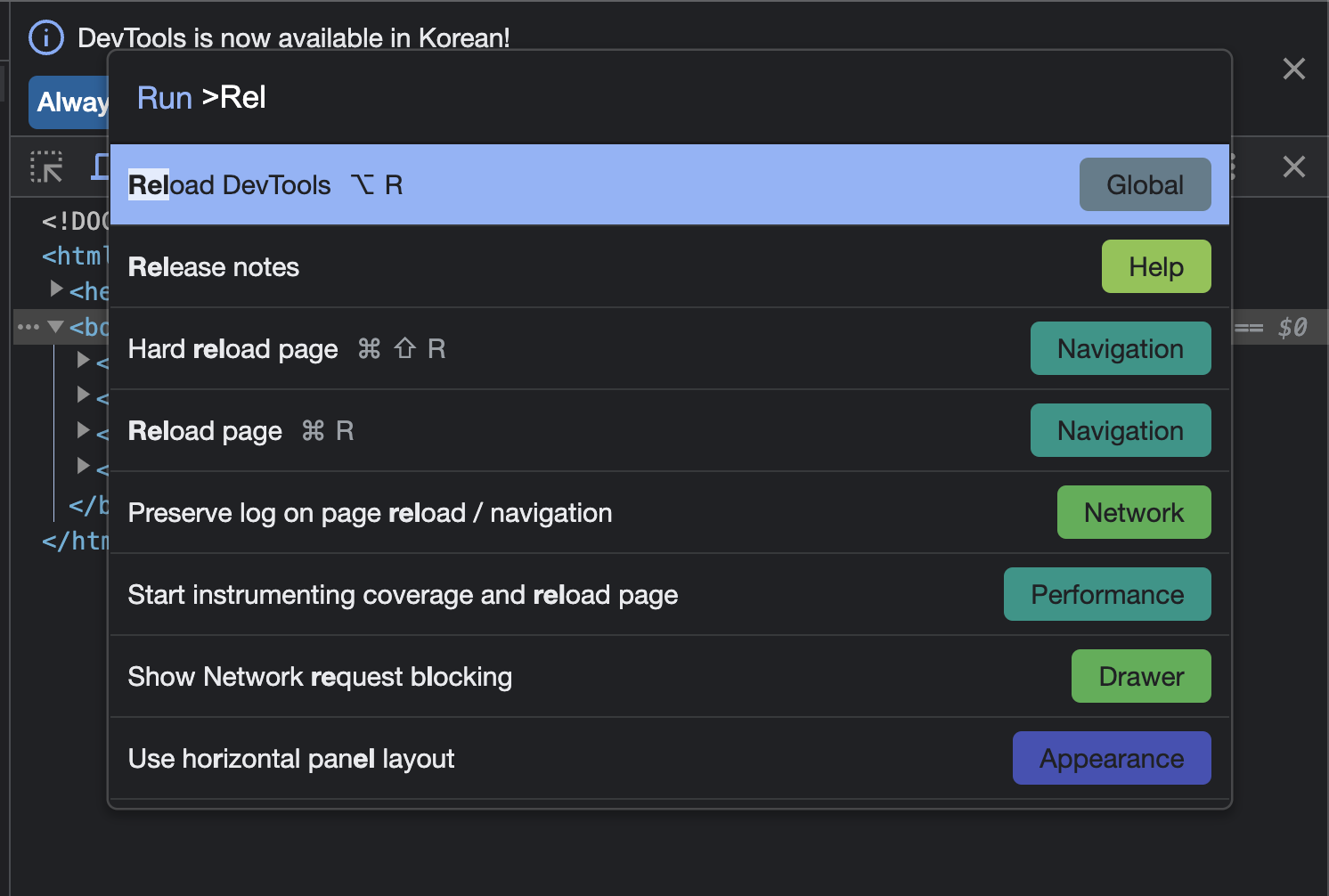Select the opening html tag line

(x=75, y=256)
